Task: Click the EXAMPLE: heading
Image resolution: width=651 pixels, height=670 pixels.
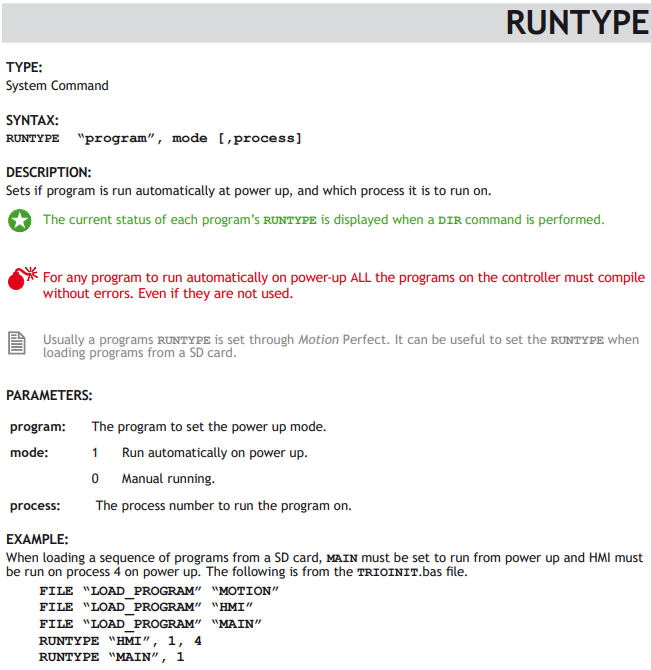Action: pyautogui.click(x=37, y=539)
